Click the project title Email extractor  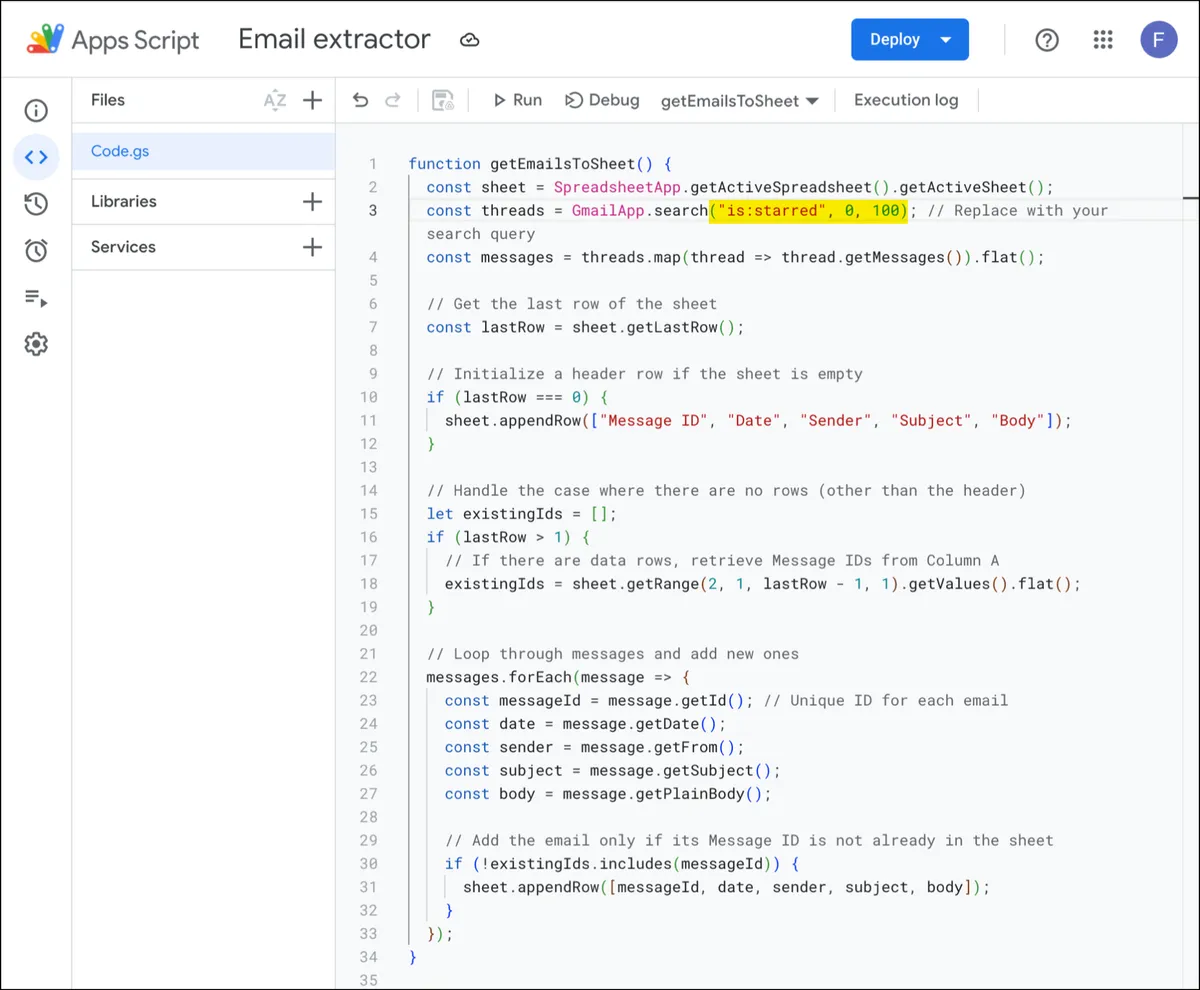click(x=334, y=39)
